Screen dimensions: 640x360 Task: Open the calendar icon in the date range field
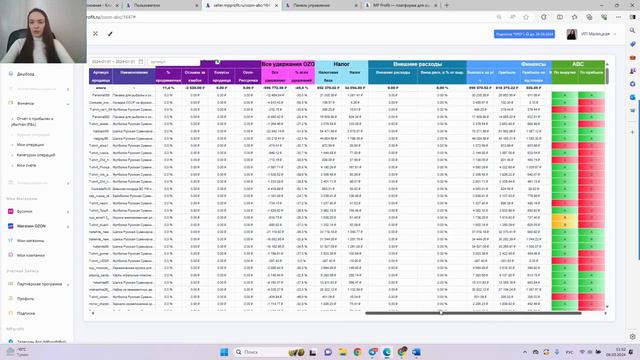[x=141, y=61]
